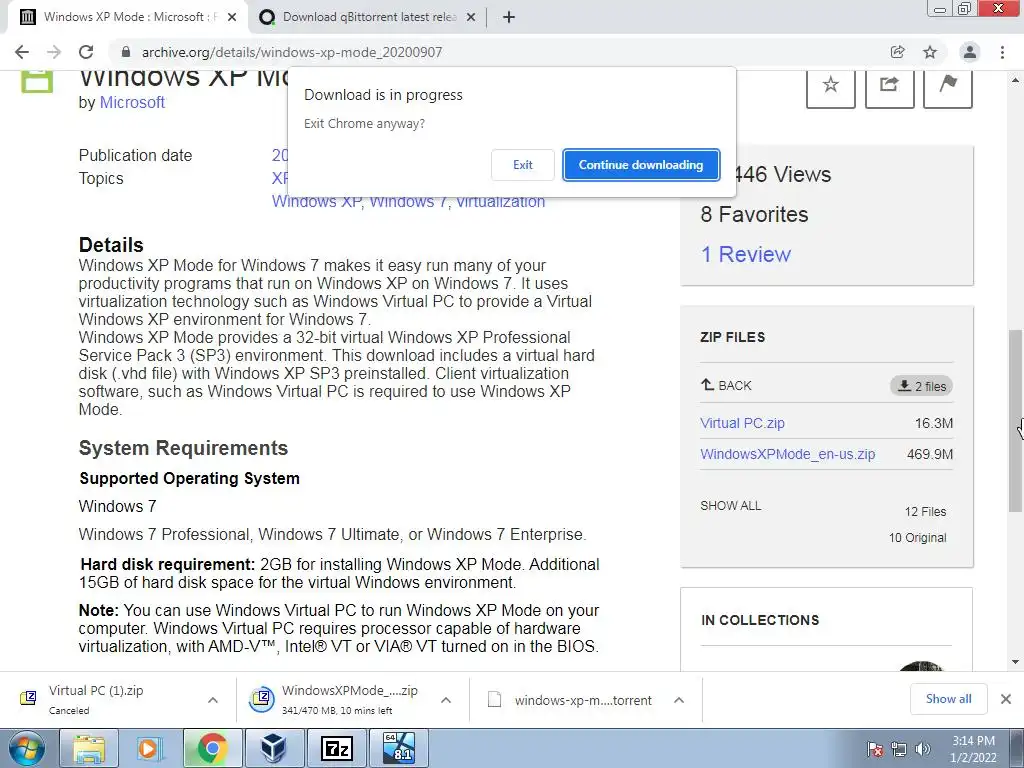1024x768 pixels.
Task: Expand options for Virtual PC (1).zip download
Action: pyautogui.click(x=213, y=700)
